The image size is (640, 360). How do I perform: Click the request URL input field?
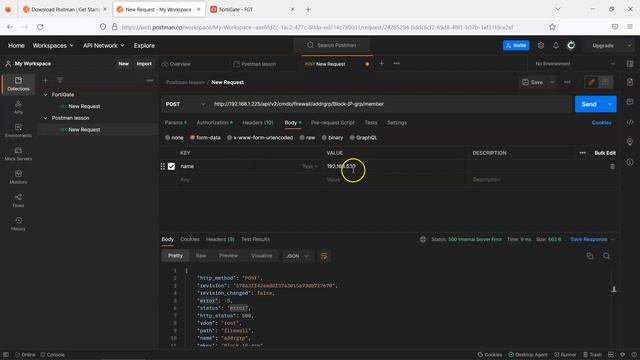(391, 104)
